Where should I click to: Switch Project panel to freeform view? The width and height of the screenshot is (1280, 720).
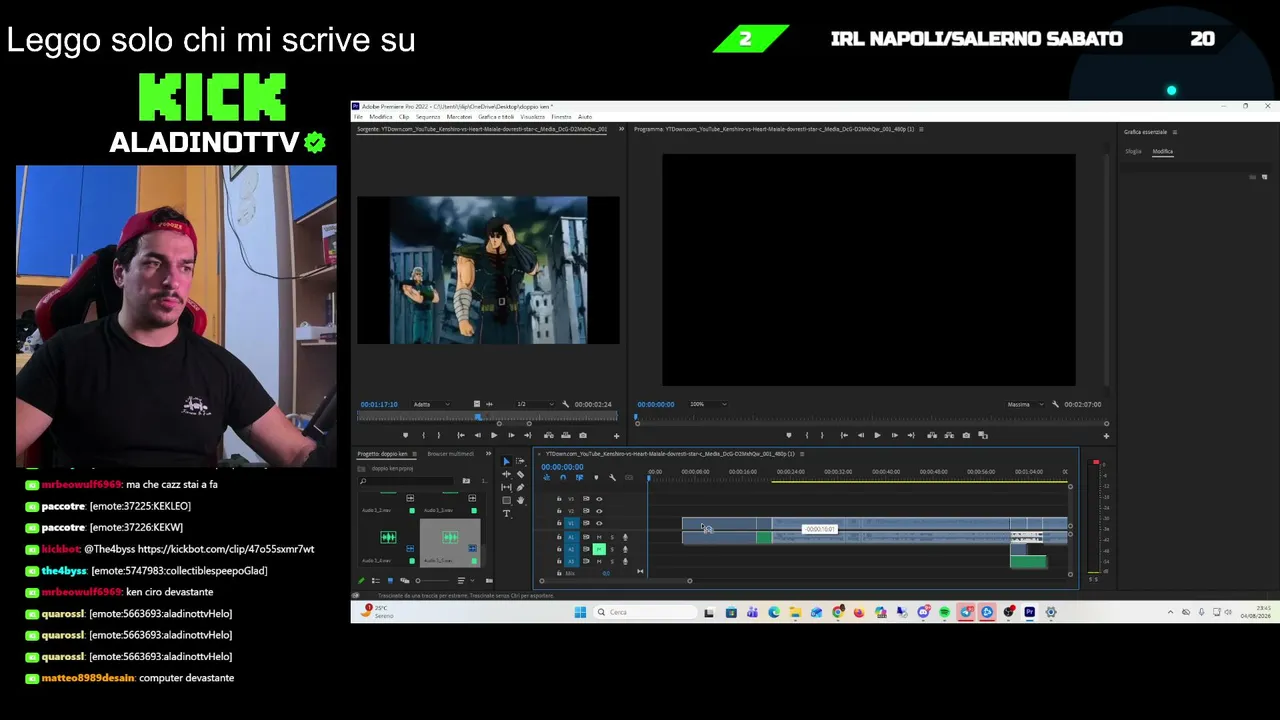(x=404, y=581)
